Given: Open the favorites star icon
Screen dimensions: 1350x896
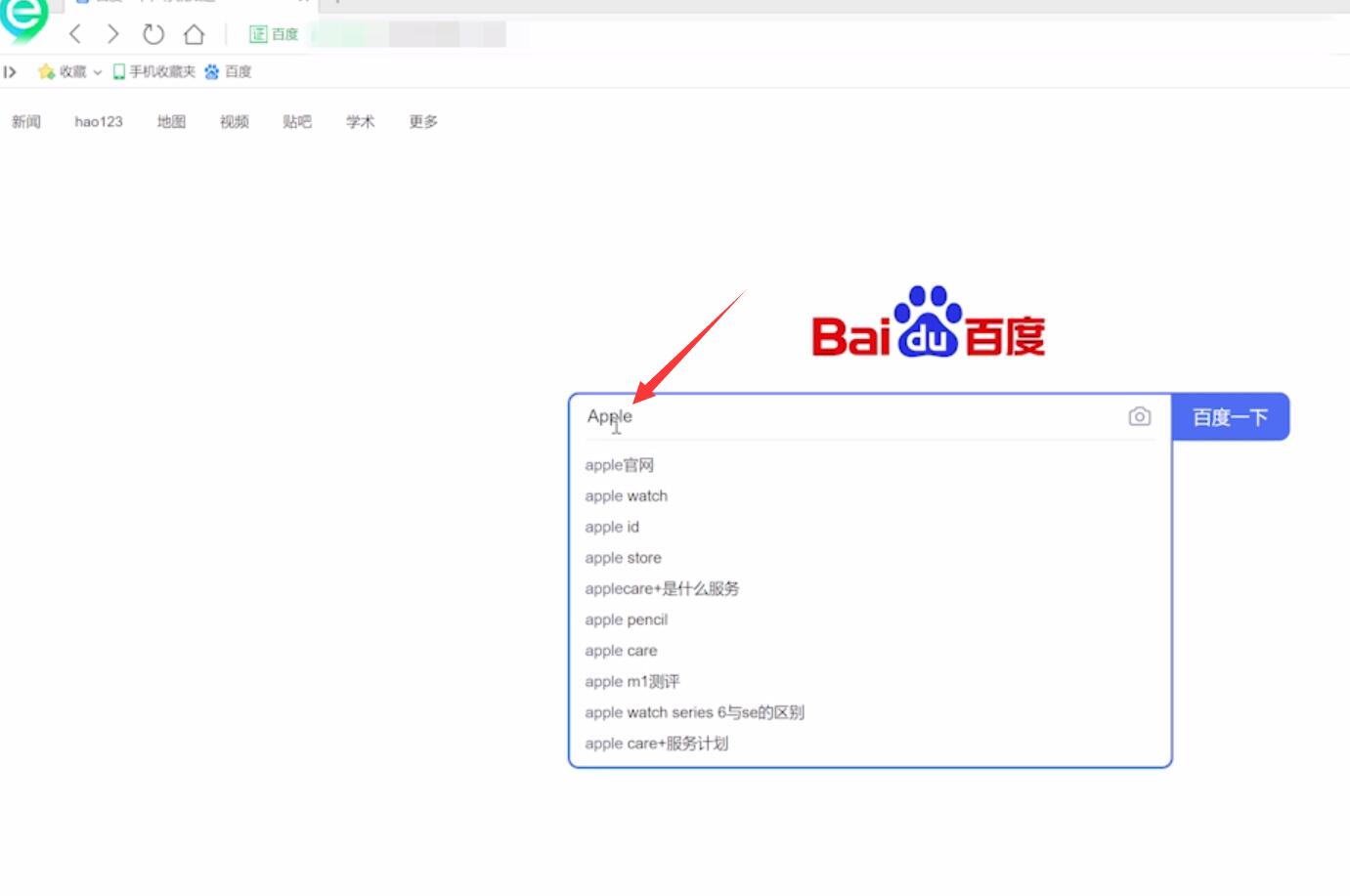Looking at the screenshot, I should point(46,71).
